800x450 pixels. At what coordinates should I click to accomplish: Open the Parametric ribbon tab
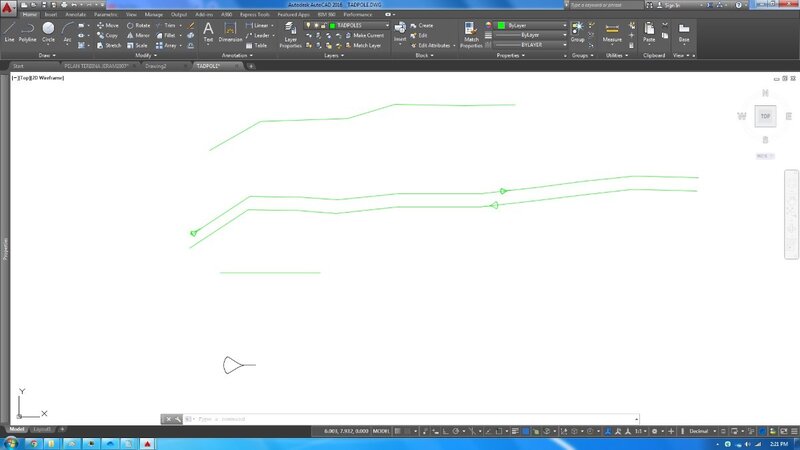tap(106, 14)
